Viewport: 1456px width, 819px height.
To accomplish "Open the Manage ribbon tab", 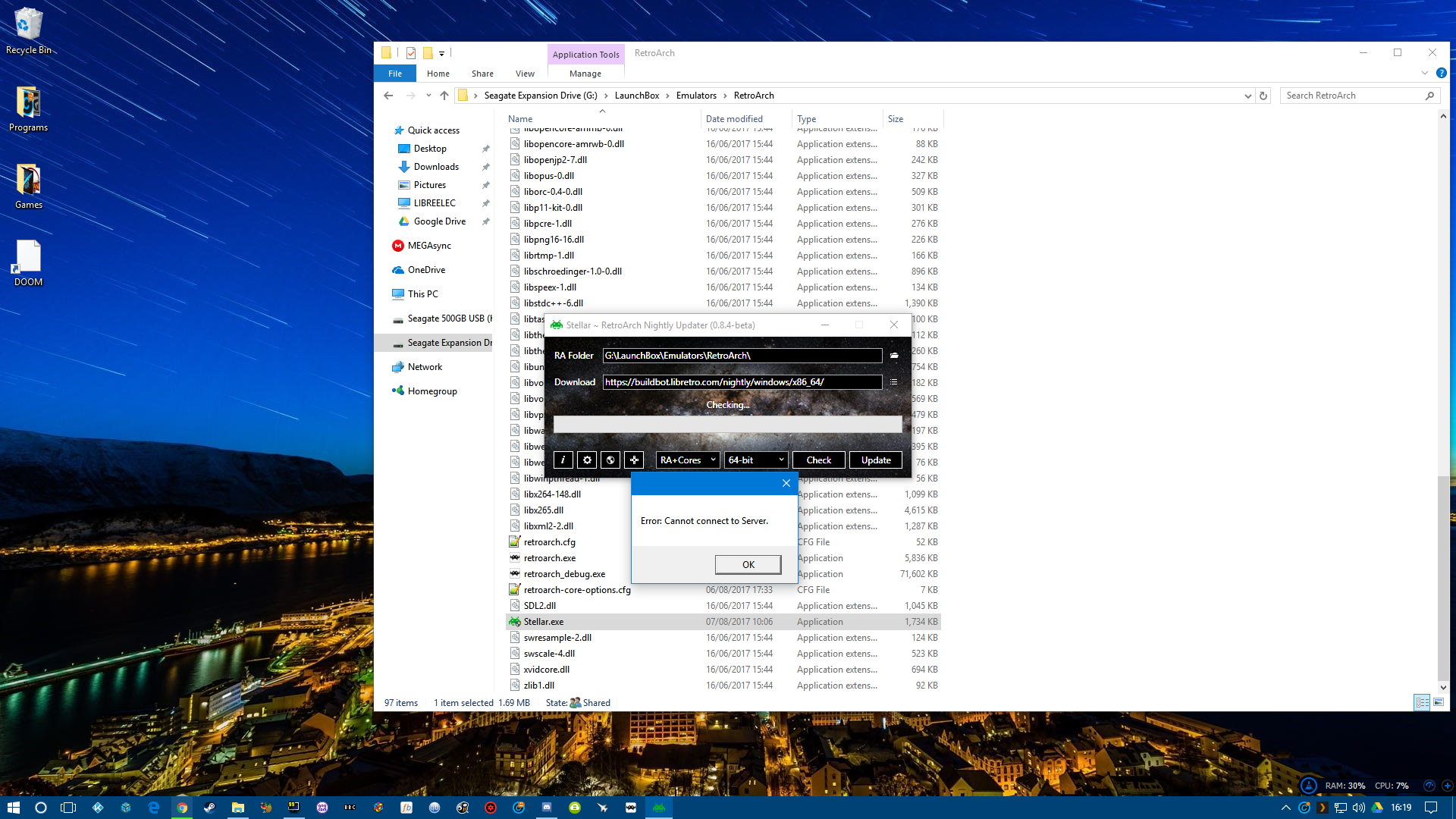I will coord(585,74).
